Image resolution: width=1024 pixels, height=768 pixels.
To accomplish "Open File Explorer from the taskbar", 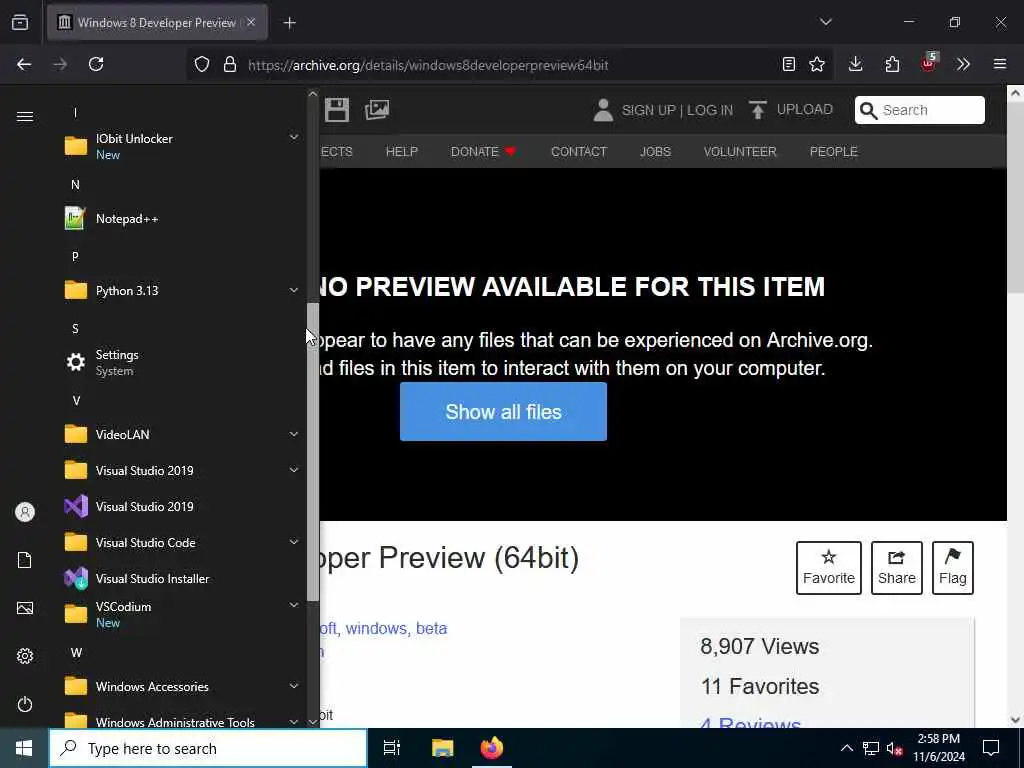I will point(443,748).
